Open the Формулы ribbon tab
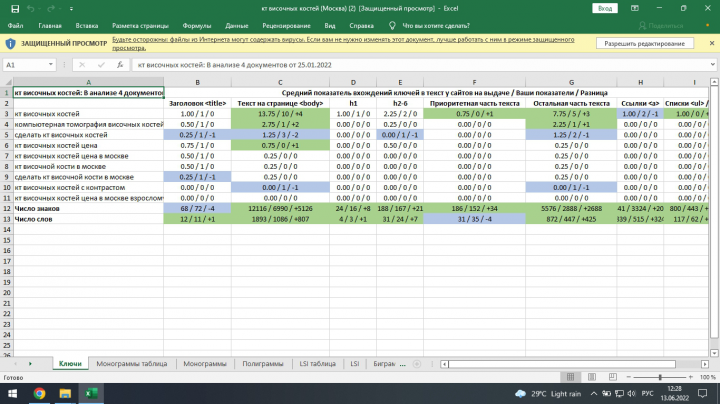The width and height of the screenshot is (720, 404). (197, 26)
